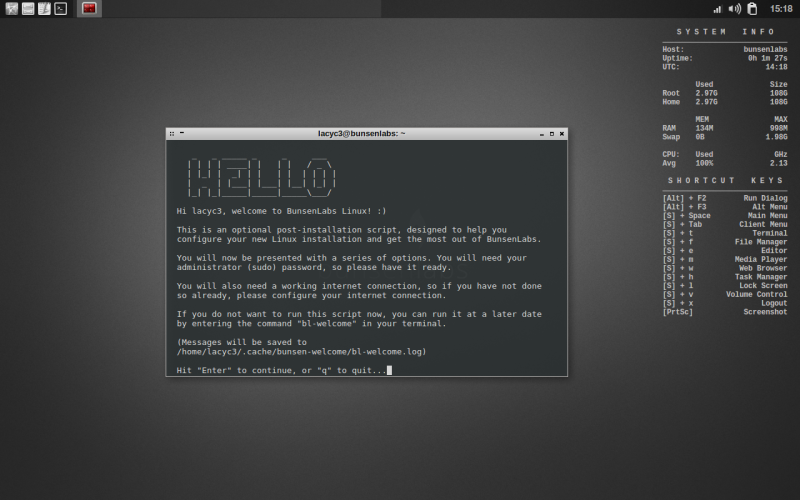Click the '[S] + x Logout' row
Viewport: 800px width, 500px height.
tap(724, 304)
